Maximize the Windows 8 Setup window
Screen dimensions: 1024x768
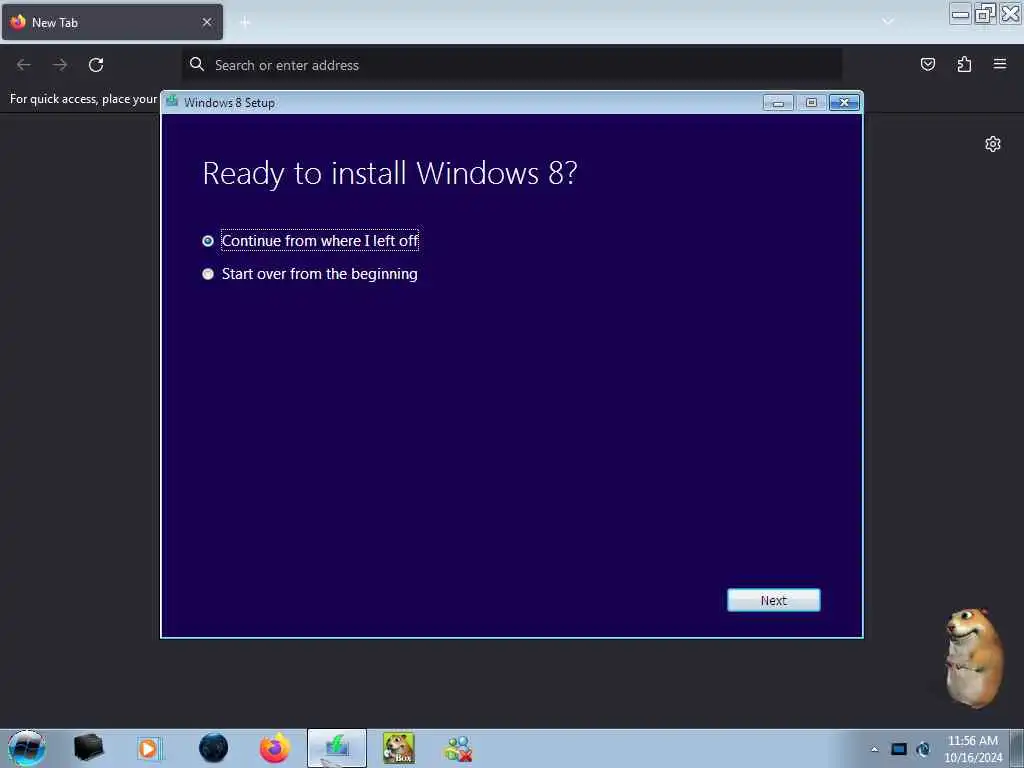point(811,103)
